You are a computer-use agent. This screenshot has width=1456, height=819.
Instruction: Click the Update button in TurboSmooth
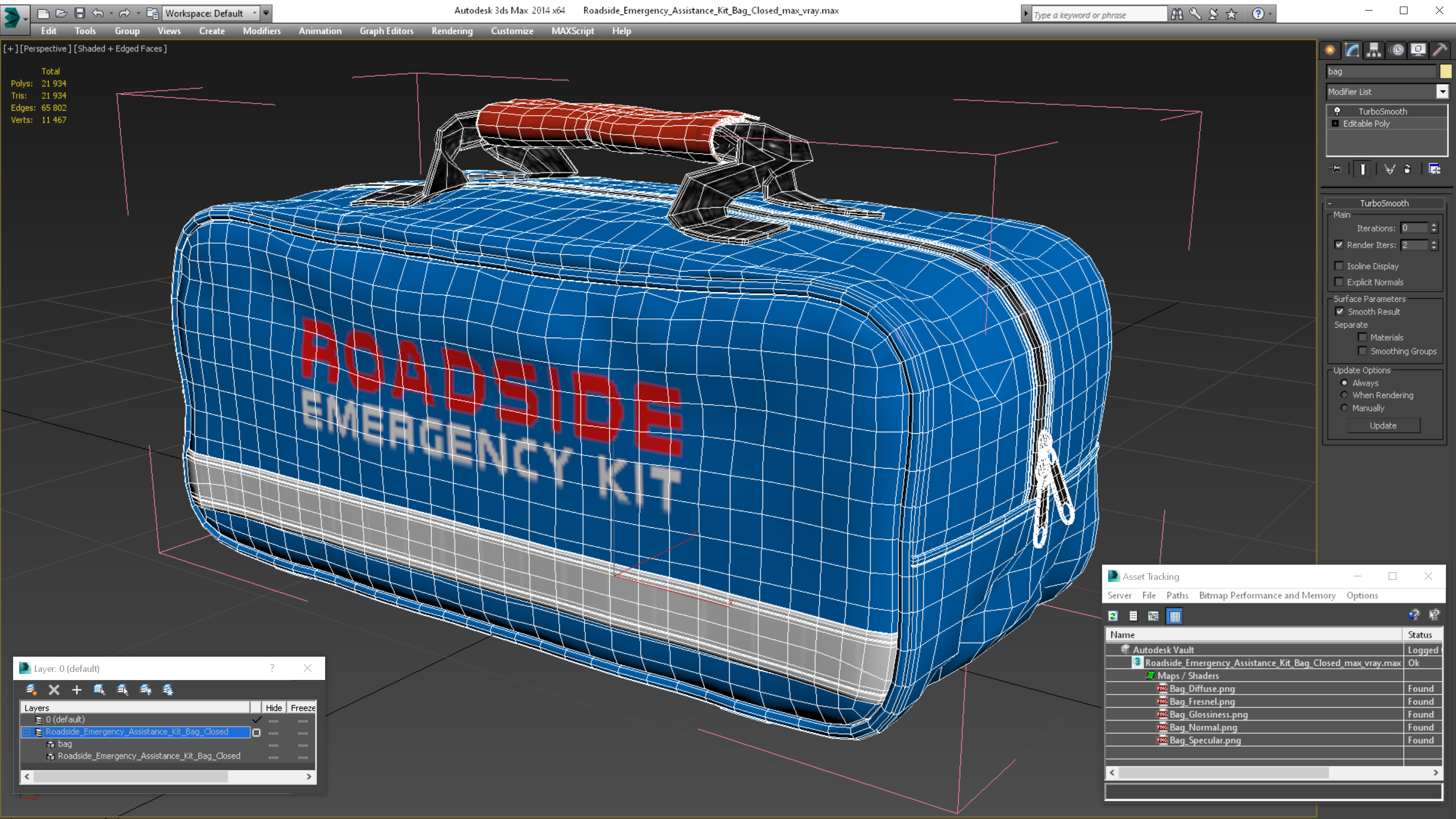(1383, 425)
